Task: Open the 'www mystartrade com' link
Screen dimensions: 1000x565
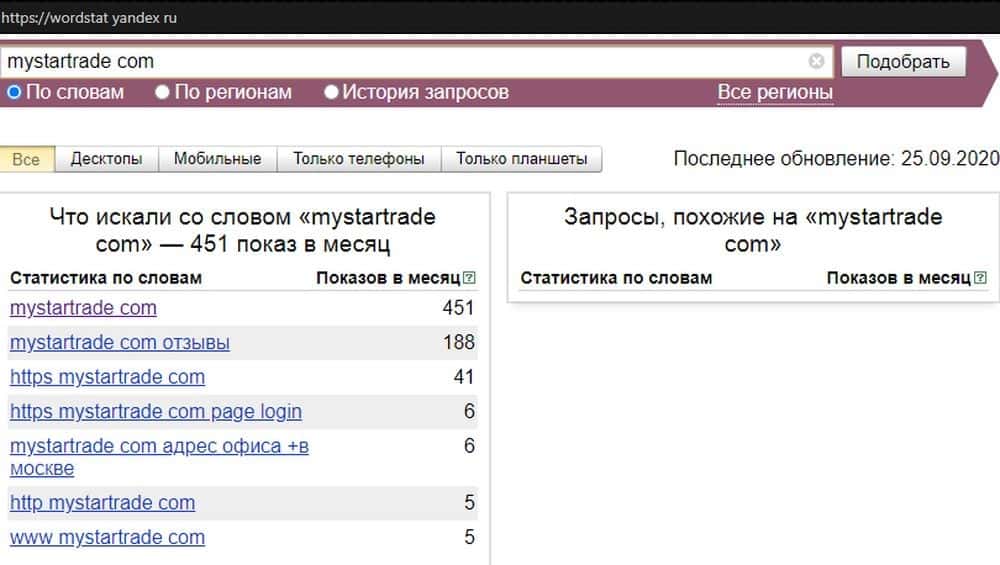Action: point(107,537)
